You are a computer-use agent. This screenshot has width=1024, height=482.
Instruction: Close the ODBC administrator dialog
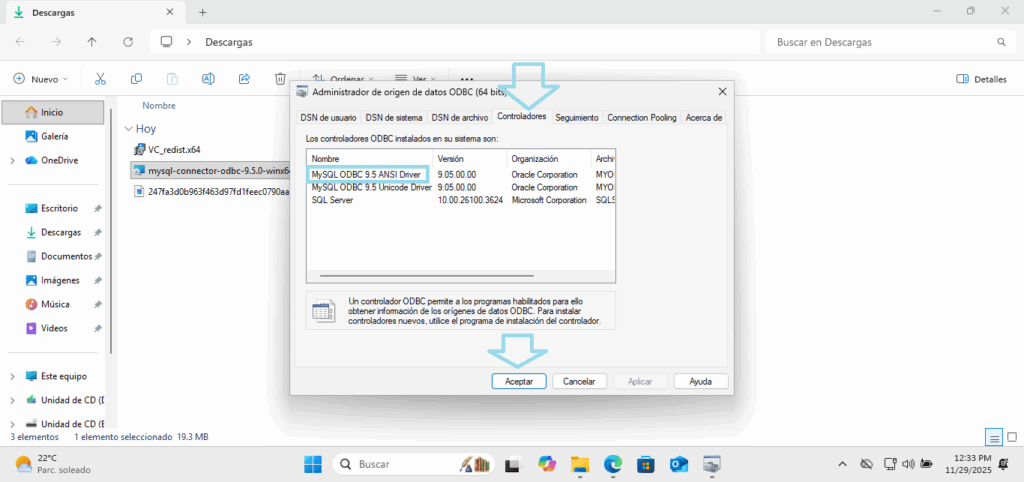(722, 91)
